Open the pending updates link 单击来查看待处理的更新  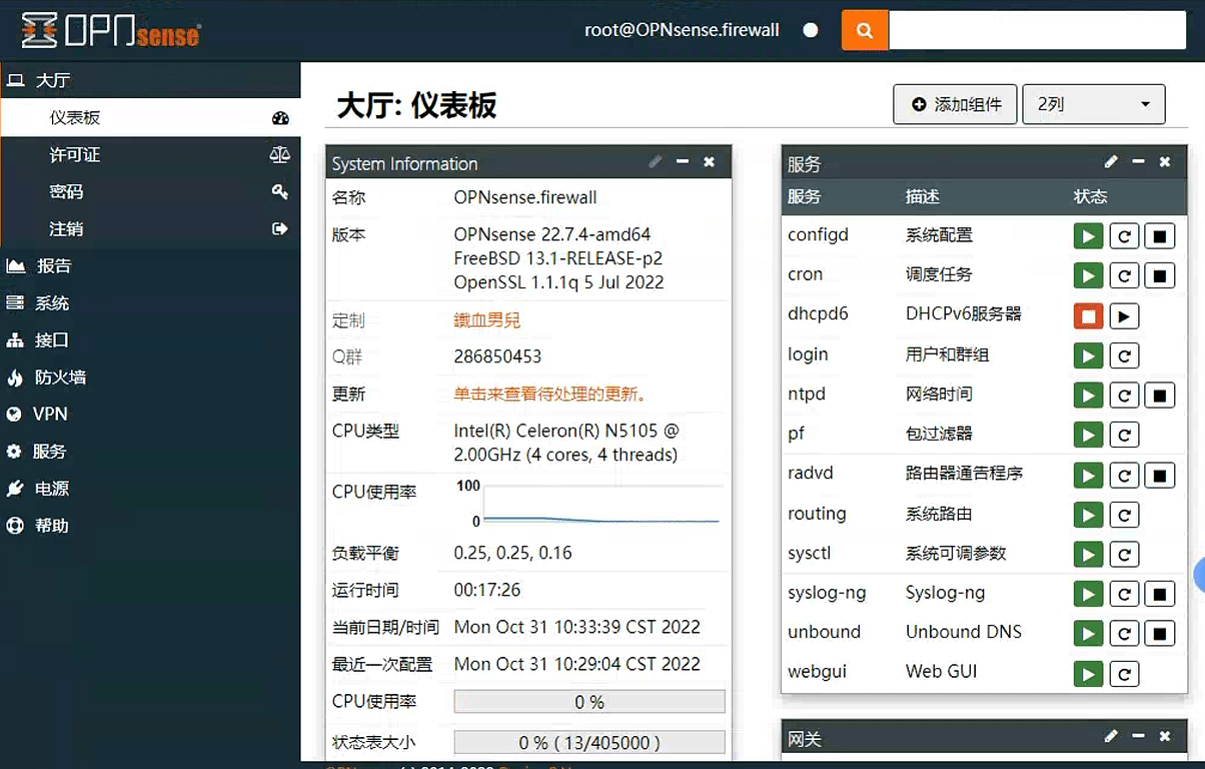550,394
